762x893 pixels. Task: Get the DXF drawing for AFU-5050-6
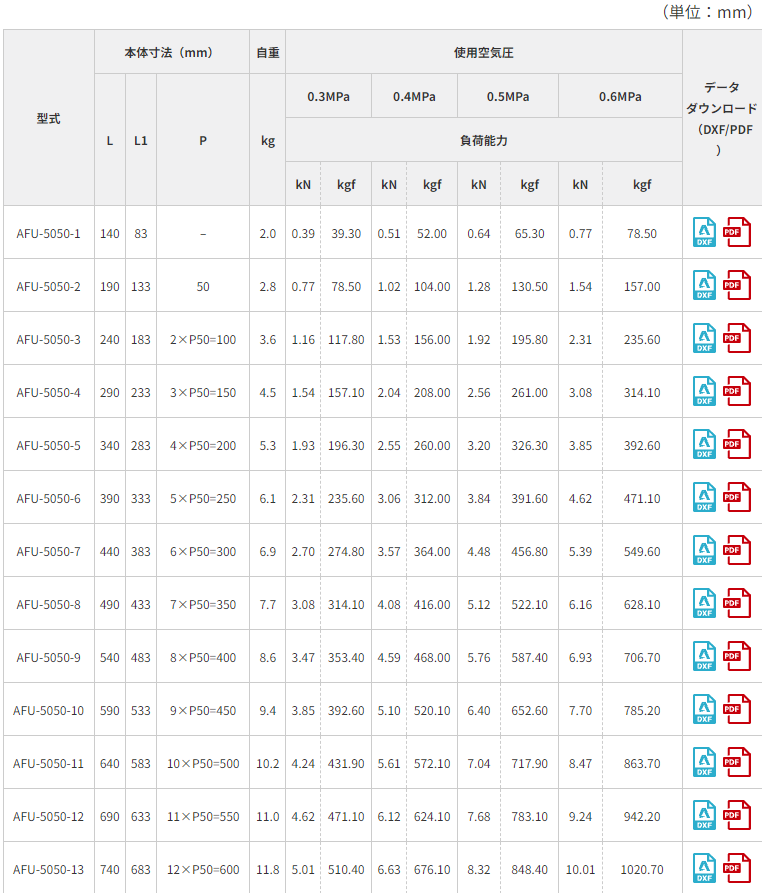[705, 498]
